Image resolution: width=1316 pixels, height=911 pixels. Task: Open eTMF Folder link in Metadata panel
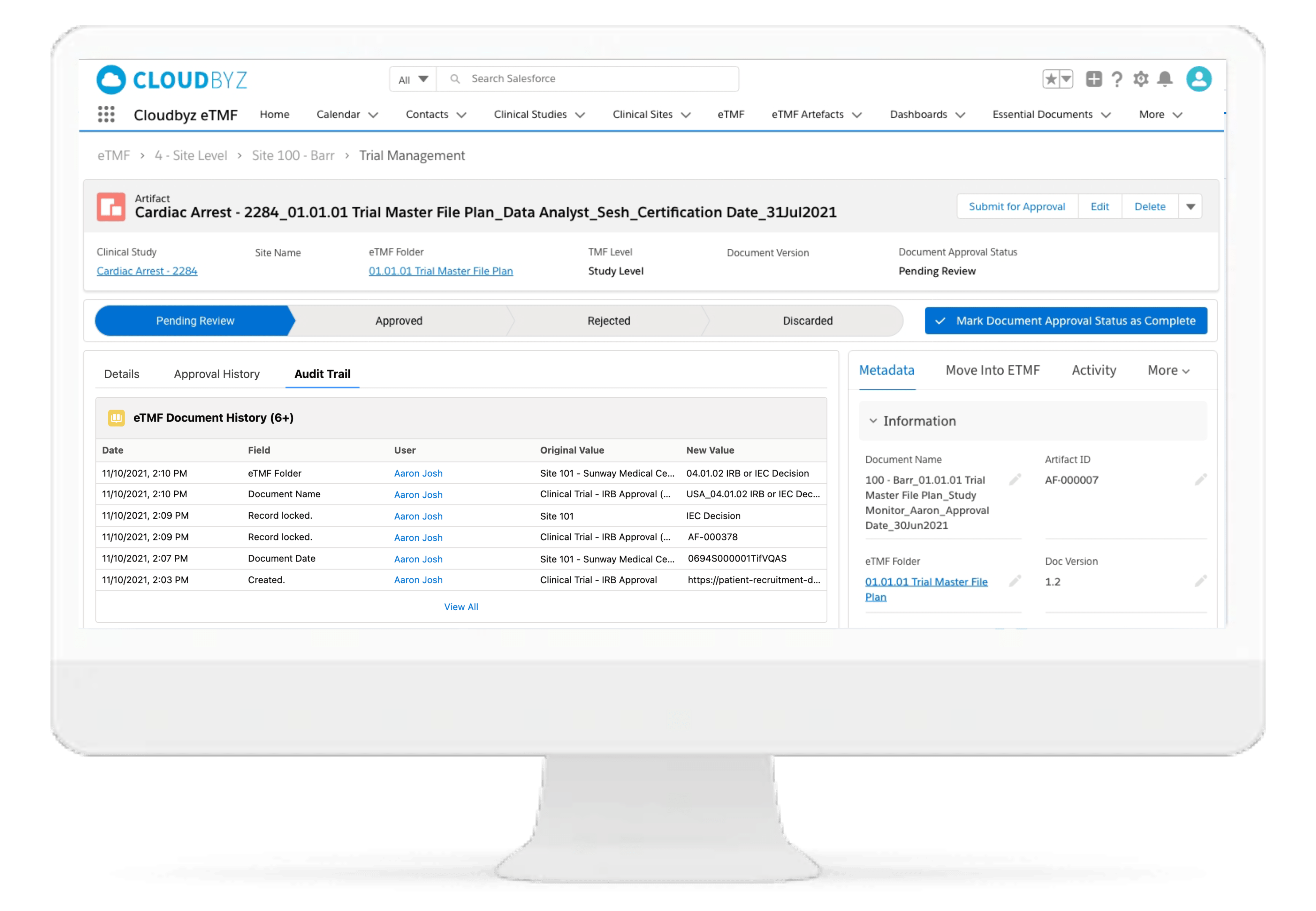click(926, 589)
